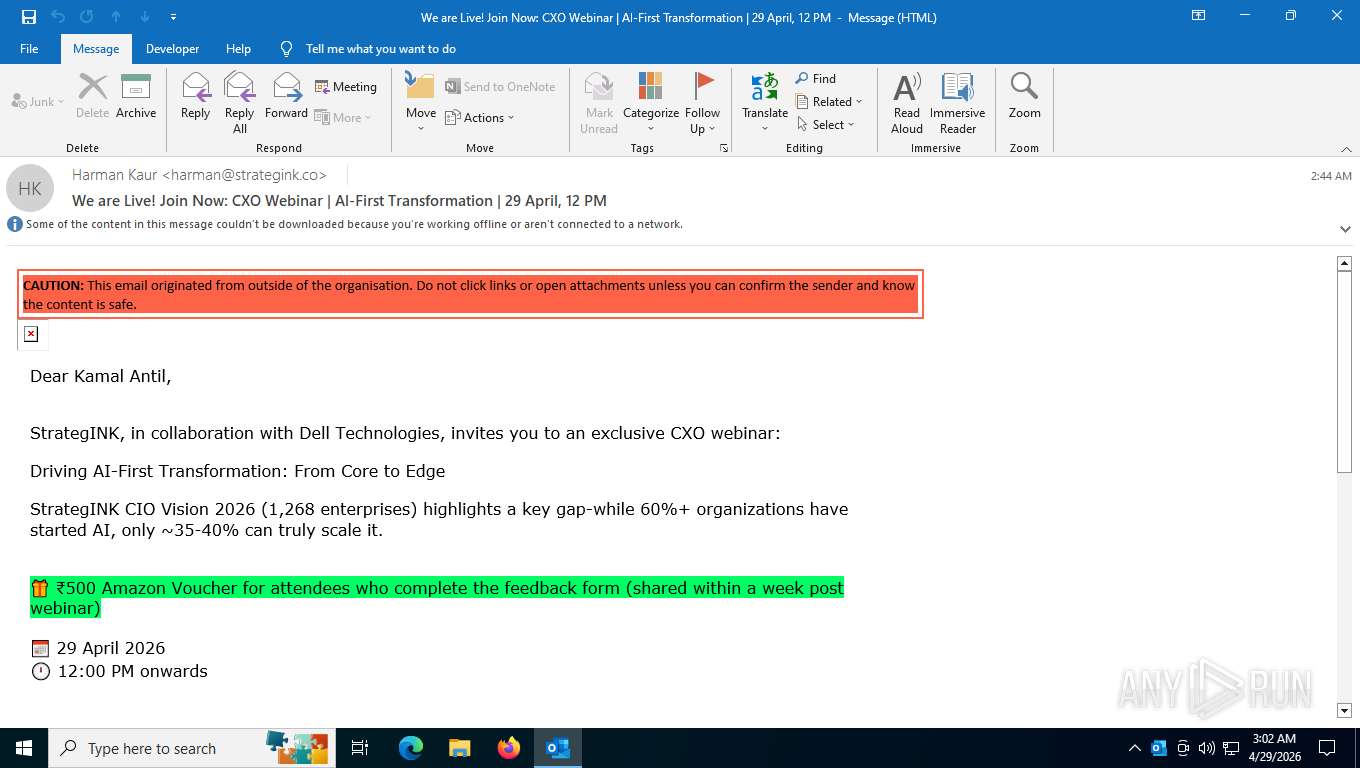Click the message scrollbar up arrow
Viewport: 1360px width, 768px height.
coord(1344,264)
